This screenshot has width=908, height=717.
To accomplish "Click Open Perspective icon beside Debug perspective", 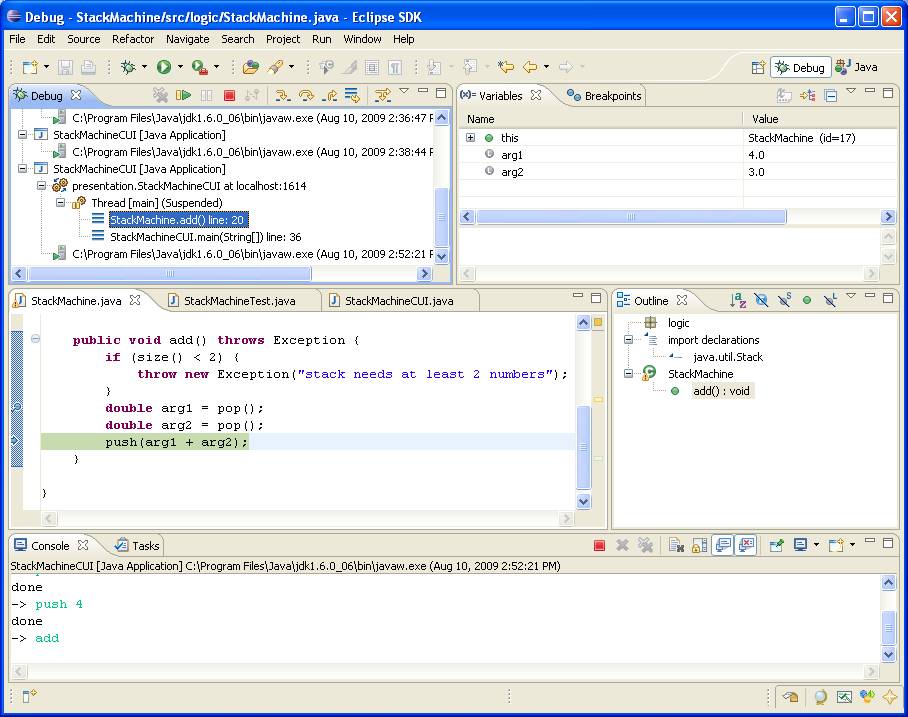I will tap(758, 67).
